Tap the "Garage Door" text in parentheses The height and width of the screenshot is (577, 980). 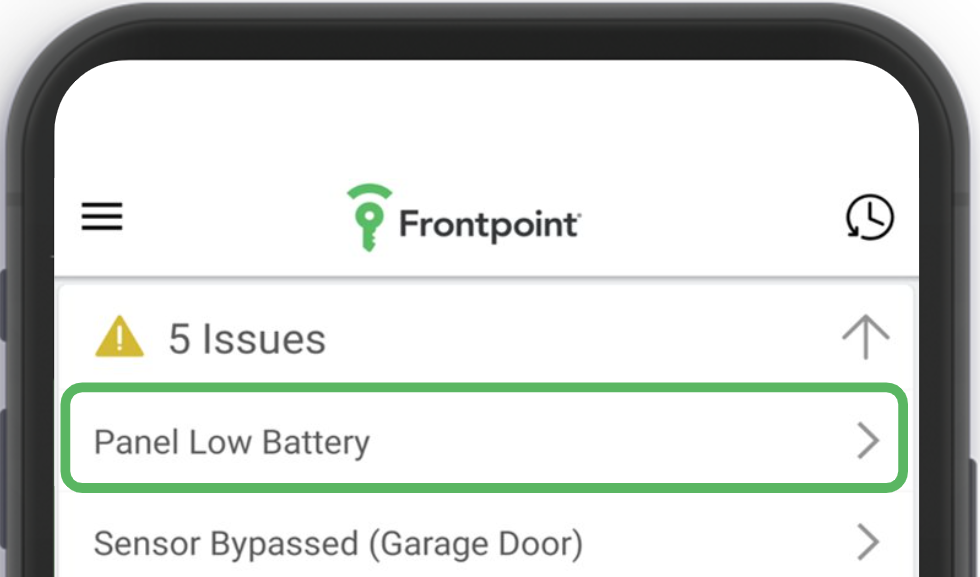pyautogui.click(x=476, y=544)
